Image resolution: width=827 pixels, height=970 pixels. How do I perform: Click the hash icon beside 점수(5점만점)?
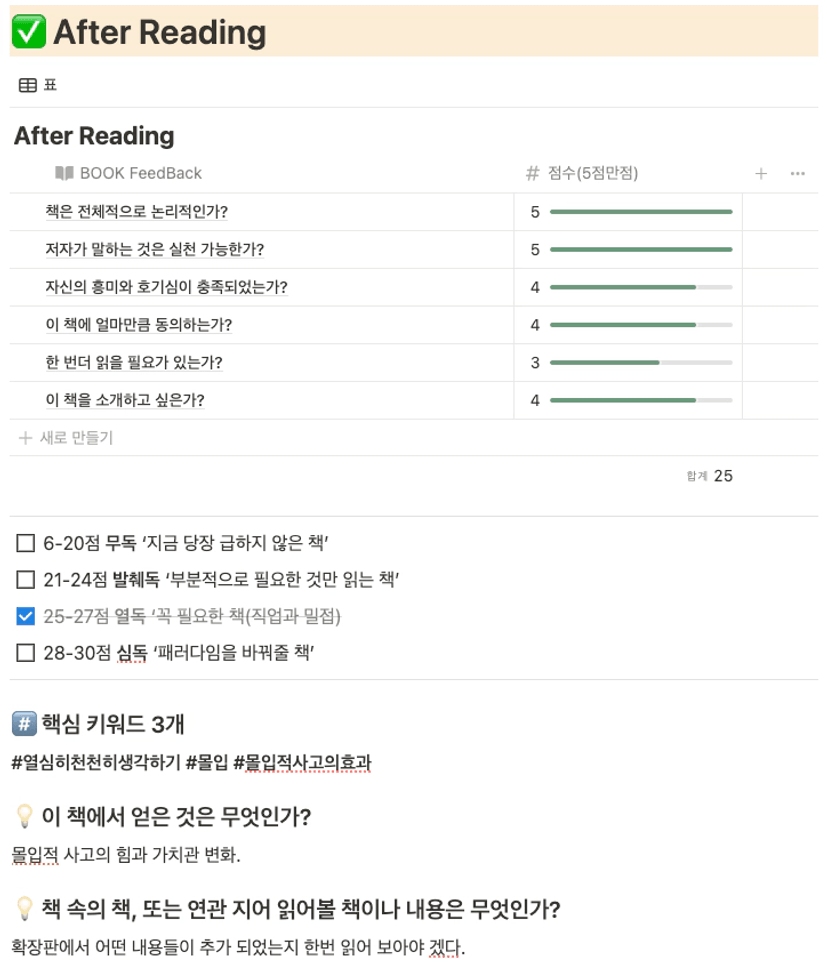pyautogui.click(x=532, y=173)
